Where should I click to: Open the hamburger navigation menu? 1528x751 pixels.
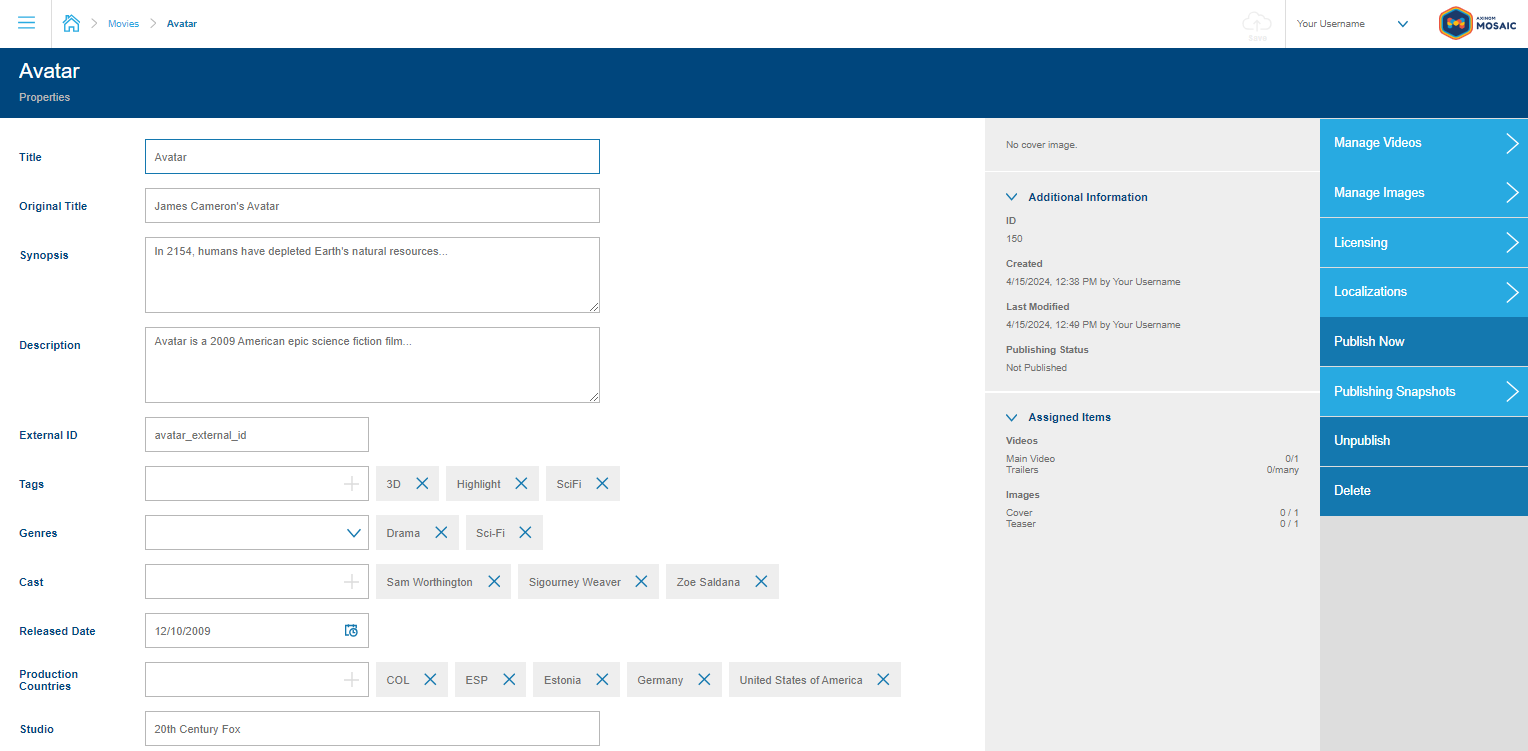pos(27,23)
